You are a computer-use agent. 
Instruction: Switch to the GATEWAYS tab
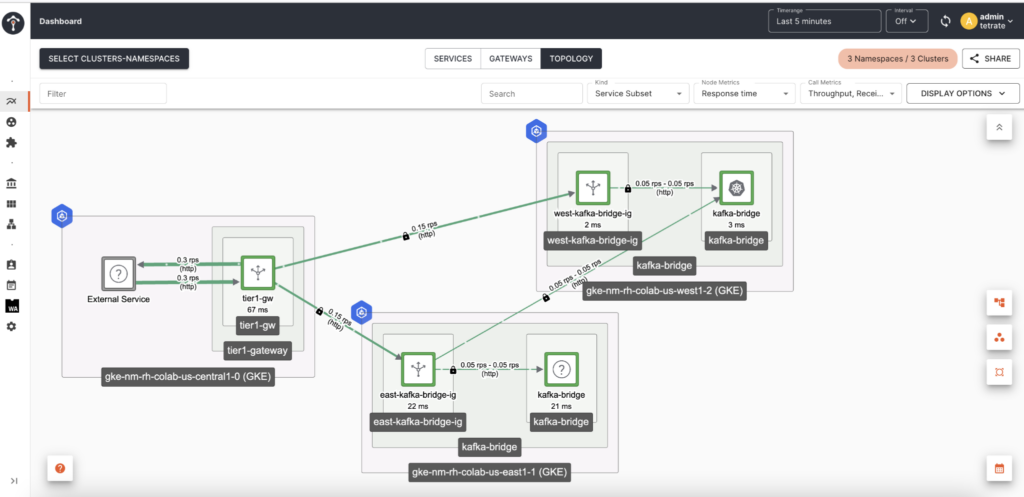pos(511,59)
